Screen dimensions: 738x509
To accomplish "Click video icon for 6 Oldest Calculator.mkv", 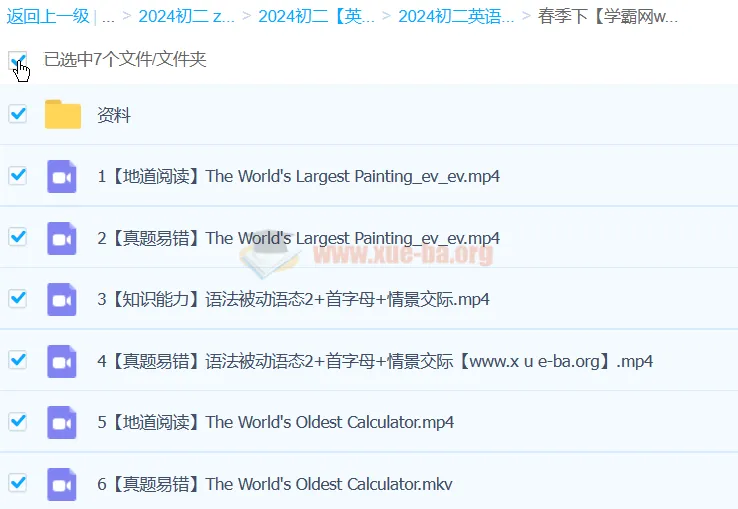I will point(62,484).
